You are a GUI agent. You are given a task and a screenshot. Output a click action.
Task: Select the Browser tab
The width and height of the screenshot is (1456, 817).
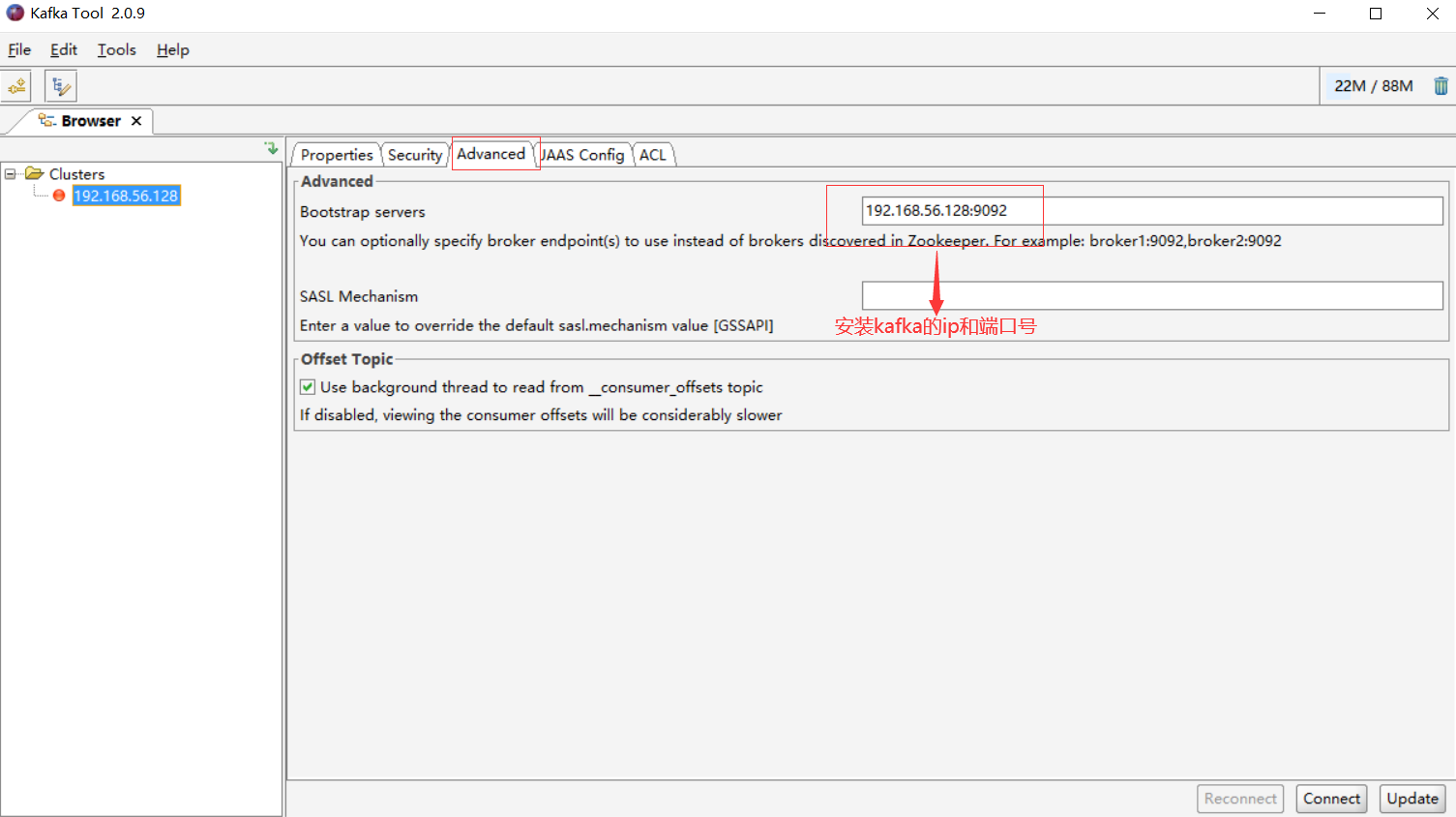(x=91, y=121)
